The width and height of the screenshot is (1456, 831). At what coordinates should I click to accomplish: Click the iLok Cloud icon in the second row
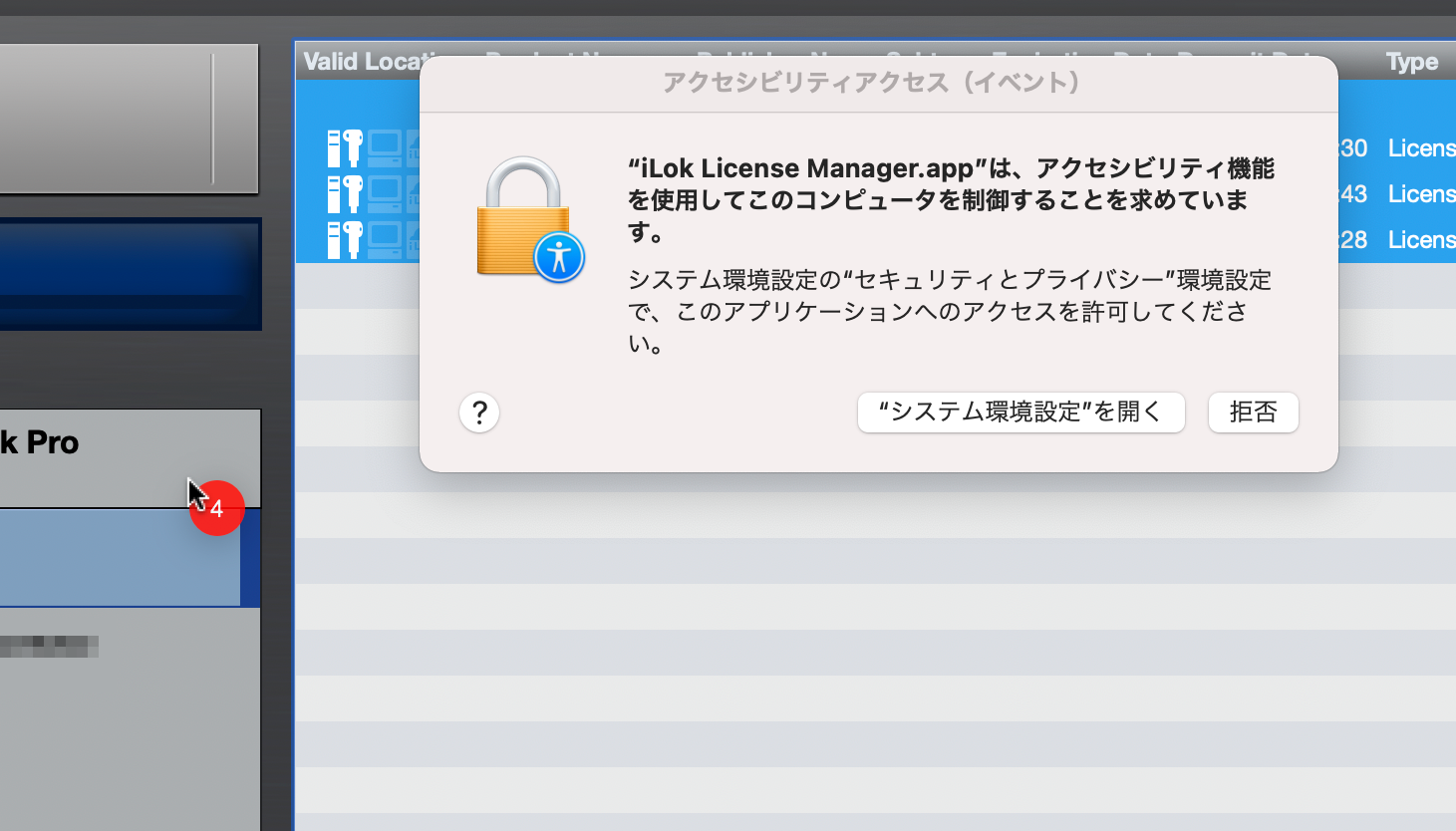[x=413, y=193]
